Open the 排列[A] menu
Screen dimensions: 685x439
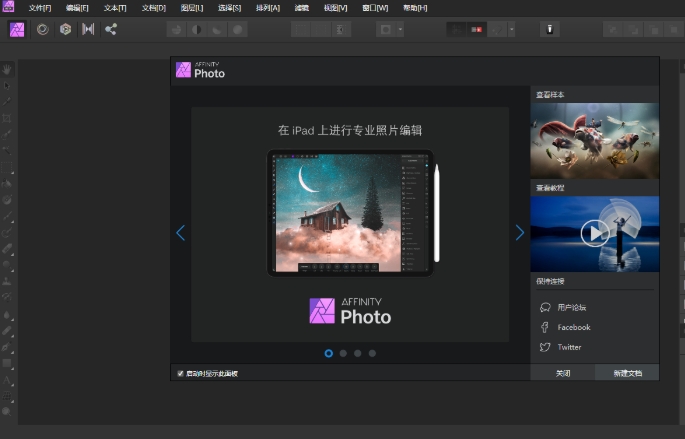coord(268,8)
